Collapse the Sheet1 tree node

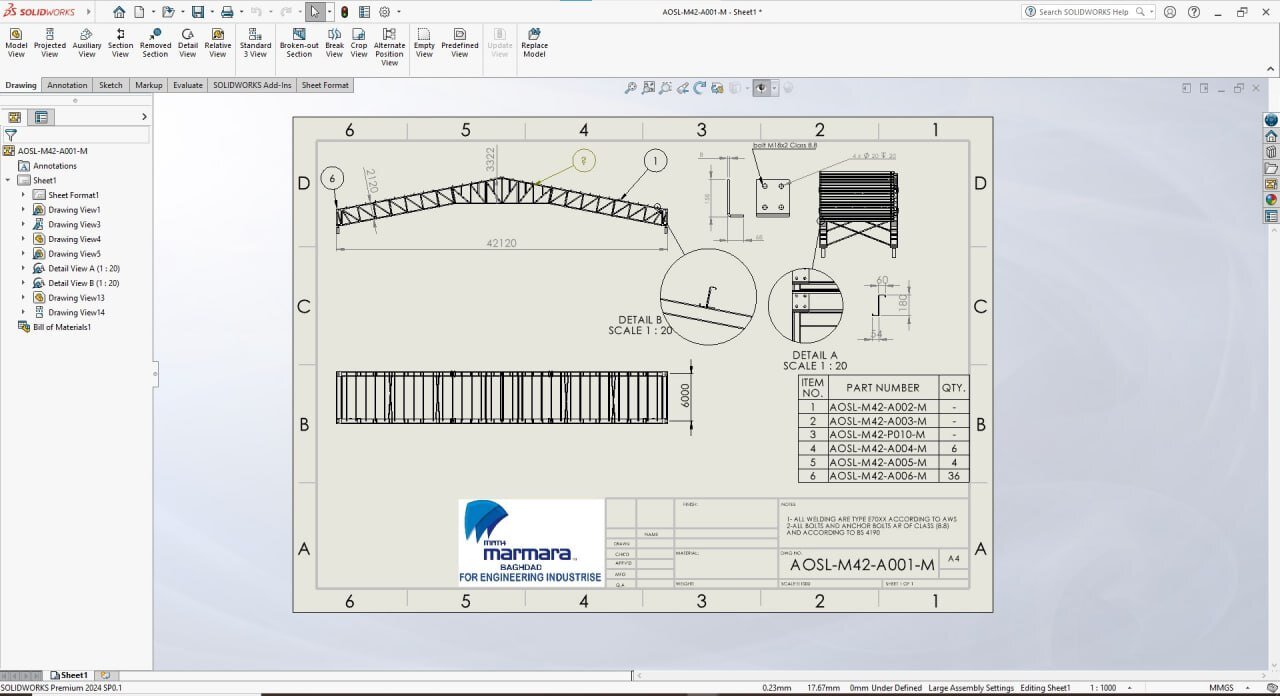(x=8, y=180)
